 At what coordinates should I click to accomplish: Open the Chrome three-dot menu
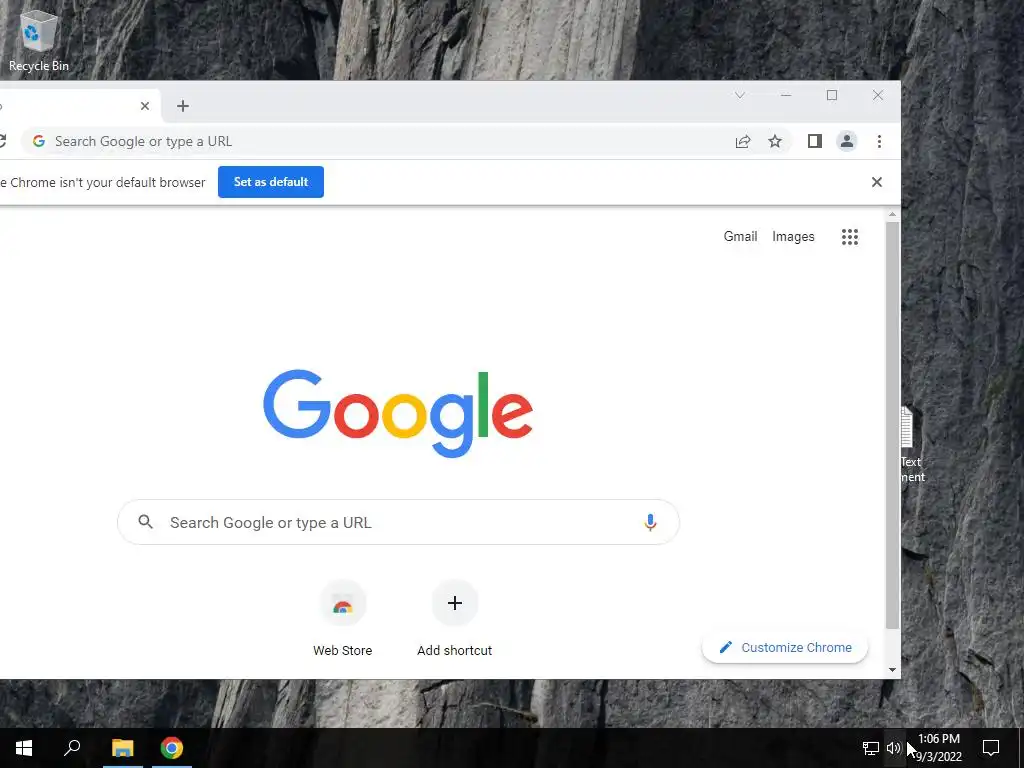(879, 141)
